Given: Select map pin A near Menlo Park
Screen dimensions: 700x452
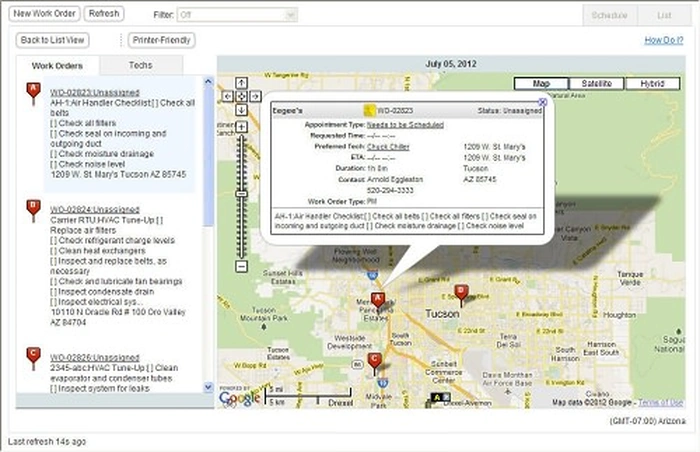Looking at the screenshot, I should point(378,301).
